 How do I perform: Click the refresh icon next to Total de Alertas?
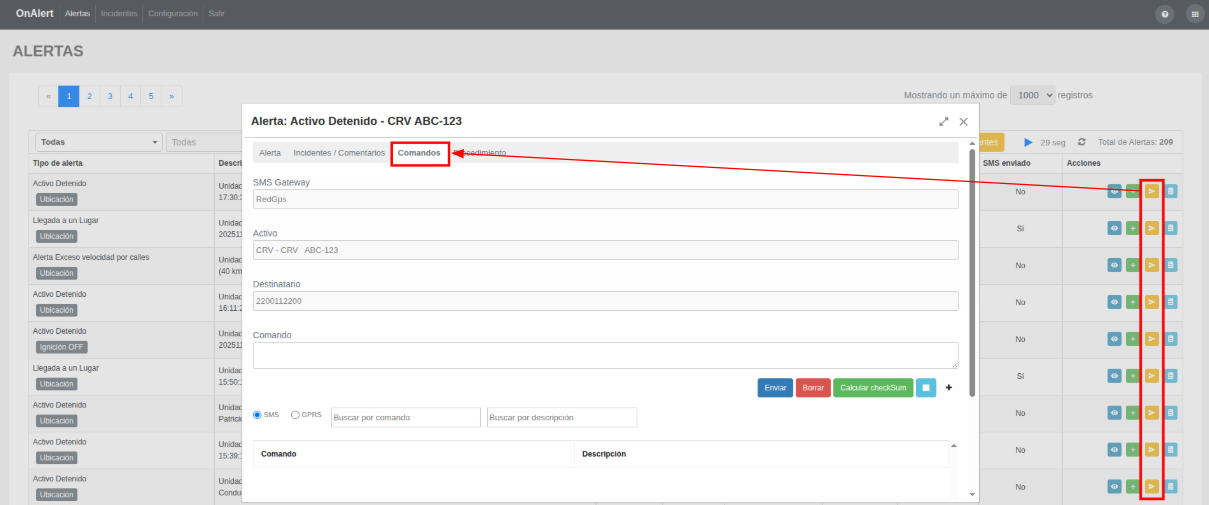(1082, 142)
